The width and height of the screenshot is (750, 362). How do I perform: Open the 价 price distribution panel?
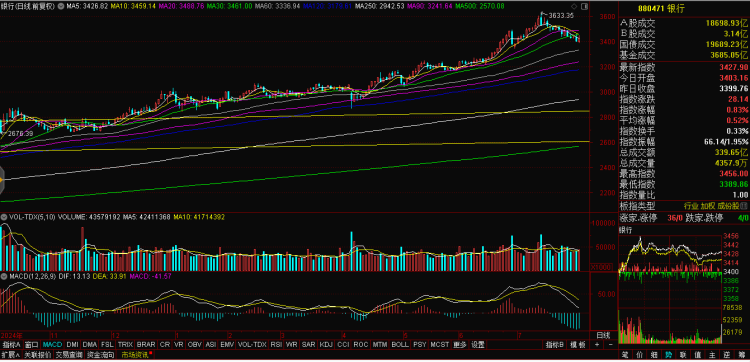640,355
